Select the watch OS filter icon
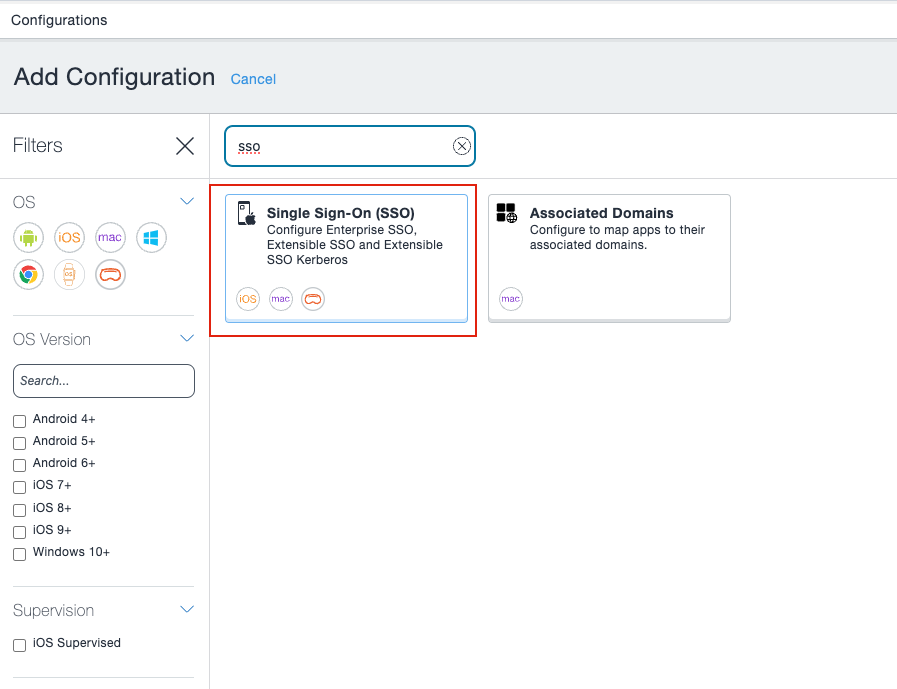 69,274
